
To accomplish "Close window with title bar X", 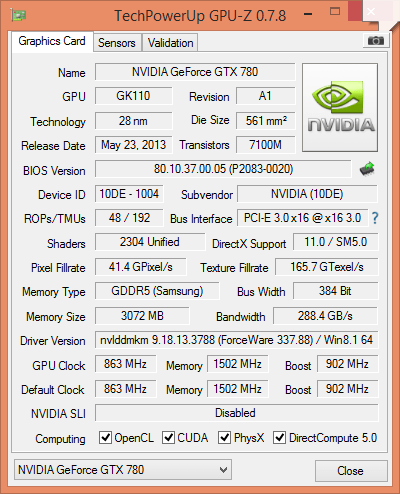I will 371,12.
